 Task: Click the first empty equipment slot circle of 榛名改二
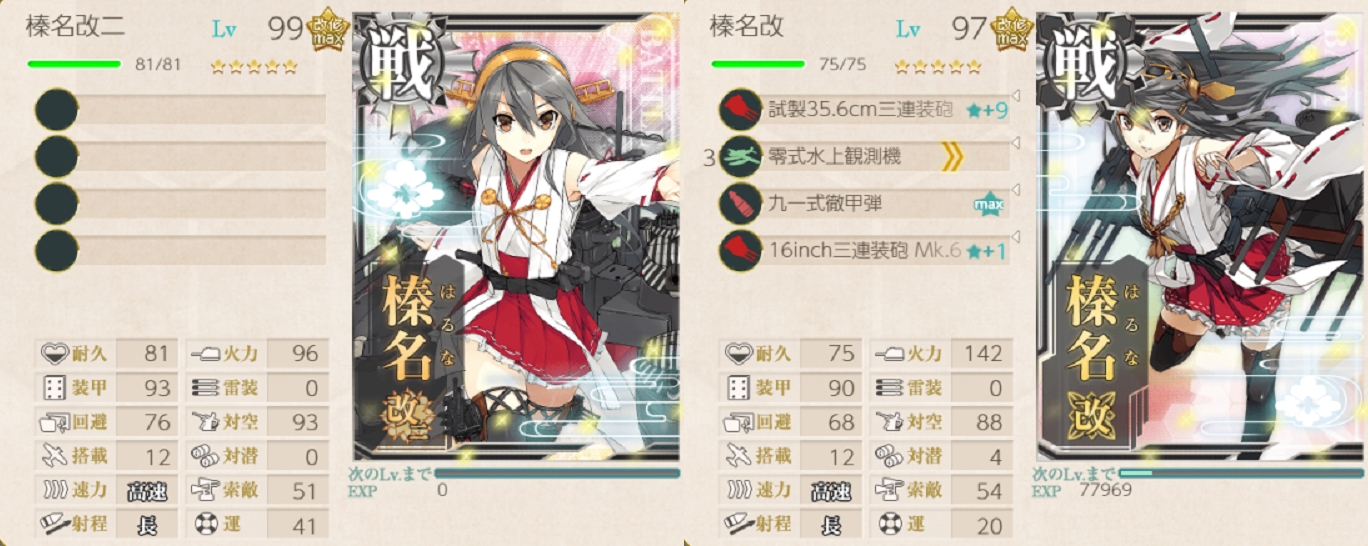[x=56, y=109]
